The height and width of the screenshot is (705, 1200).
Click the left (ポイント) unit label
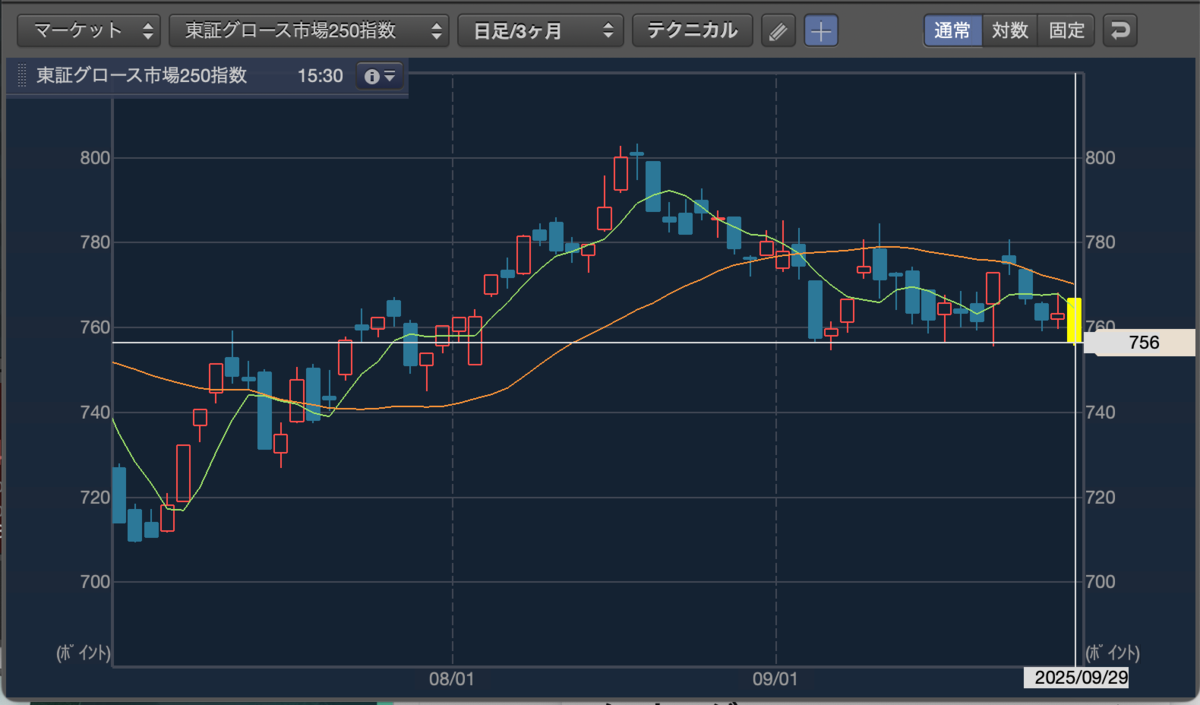pos(84,653)
